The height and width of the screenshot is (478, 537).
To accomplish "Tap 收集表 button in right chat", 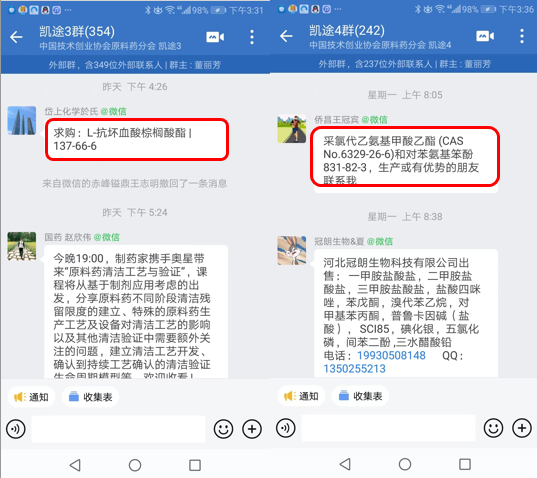I will [x=360, y=396].
